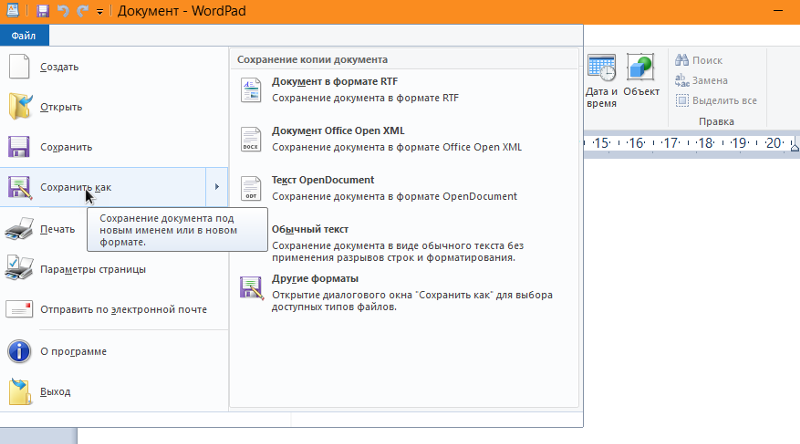Click the Сохранить как floppy-with-pencil icon
This screenshot has height=444, width=800.
coord(20,187)
